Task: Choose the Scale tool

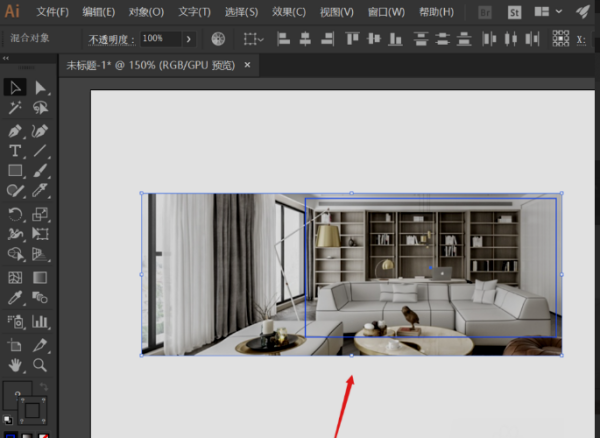Action: [x=40, y=214]
